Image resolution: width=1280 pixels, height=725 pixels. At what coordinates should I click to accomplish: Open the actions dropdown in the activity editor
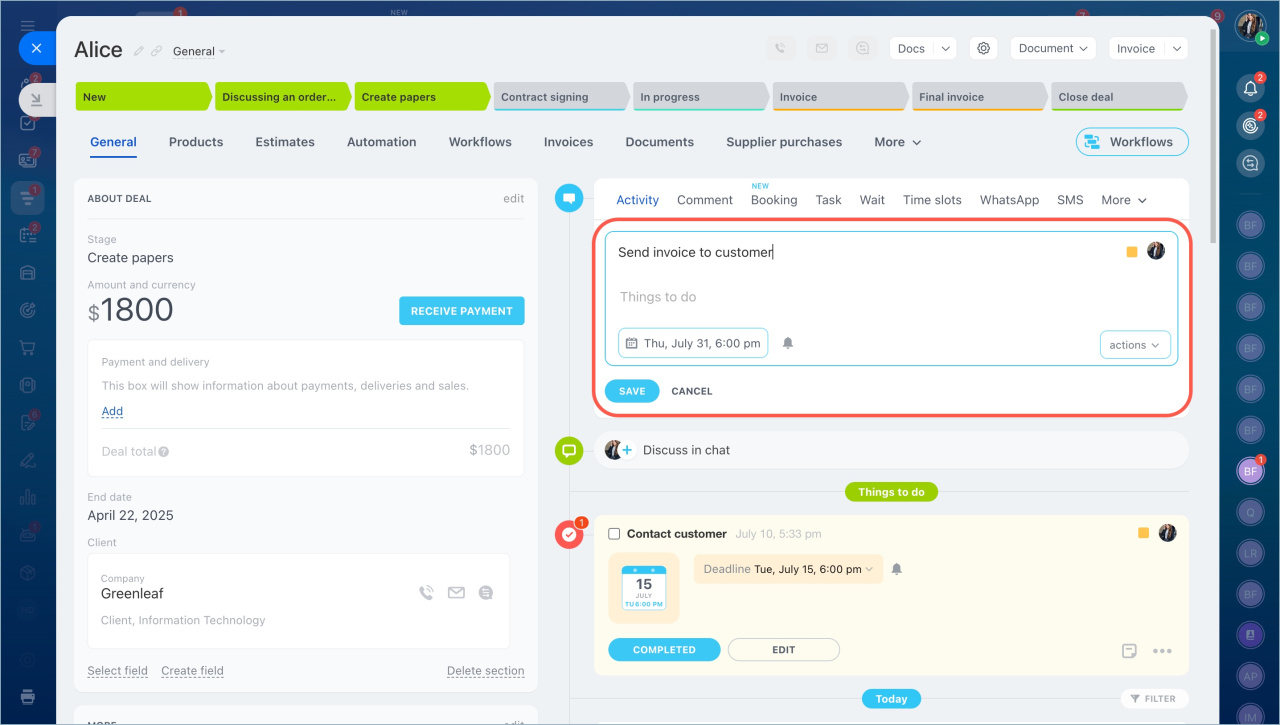(x=1134, y=345)
